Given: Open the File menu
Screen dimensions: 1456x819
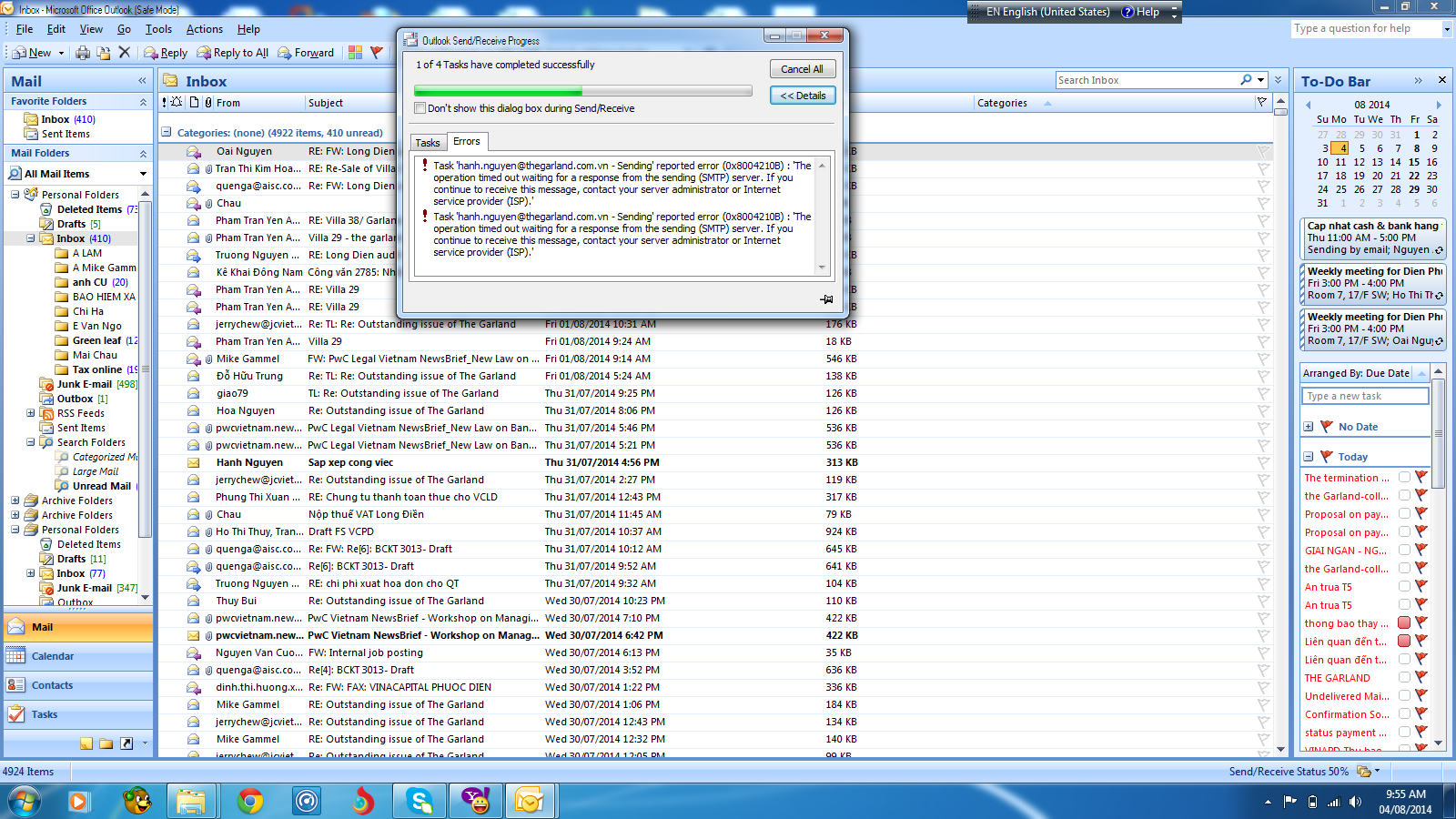Looking at the screenshot, I should pos(25,29).
